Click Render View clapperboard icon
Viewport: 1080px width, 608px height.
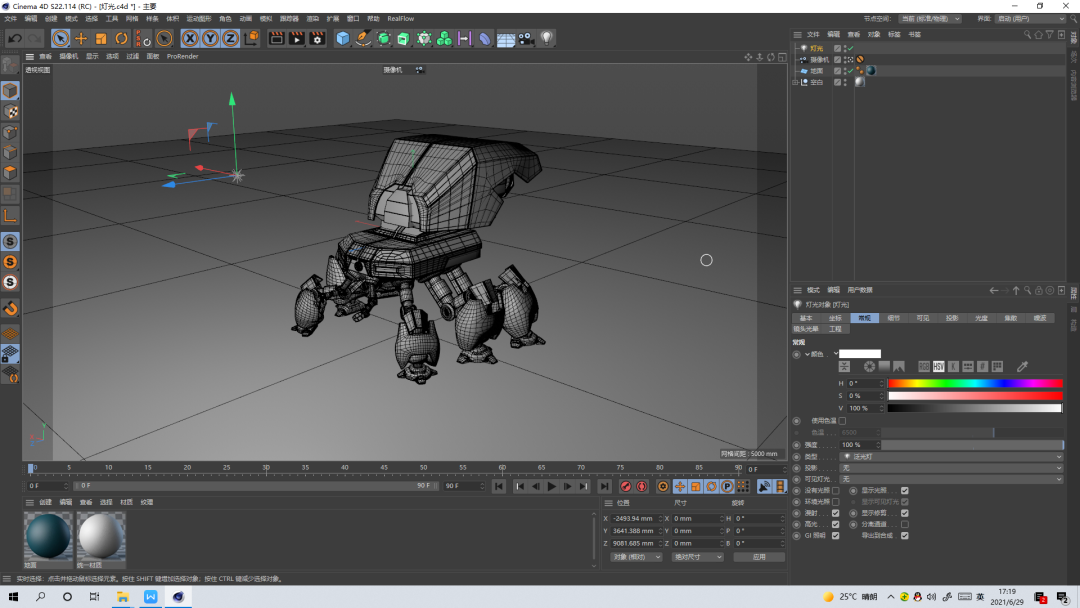(276, 39)
